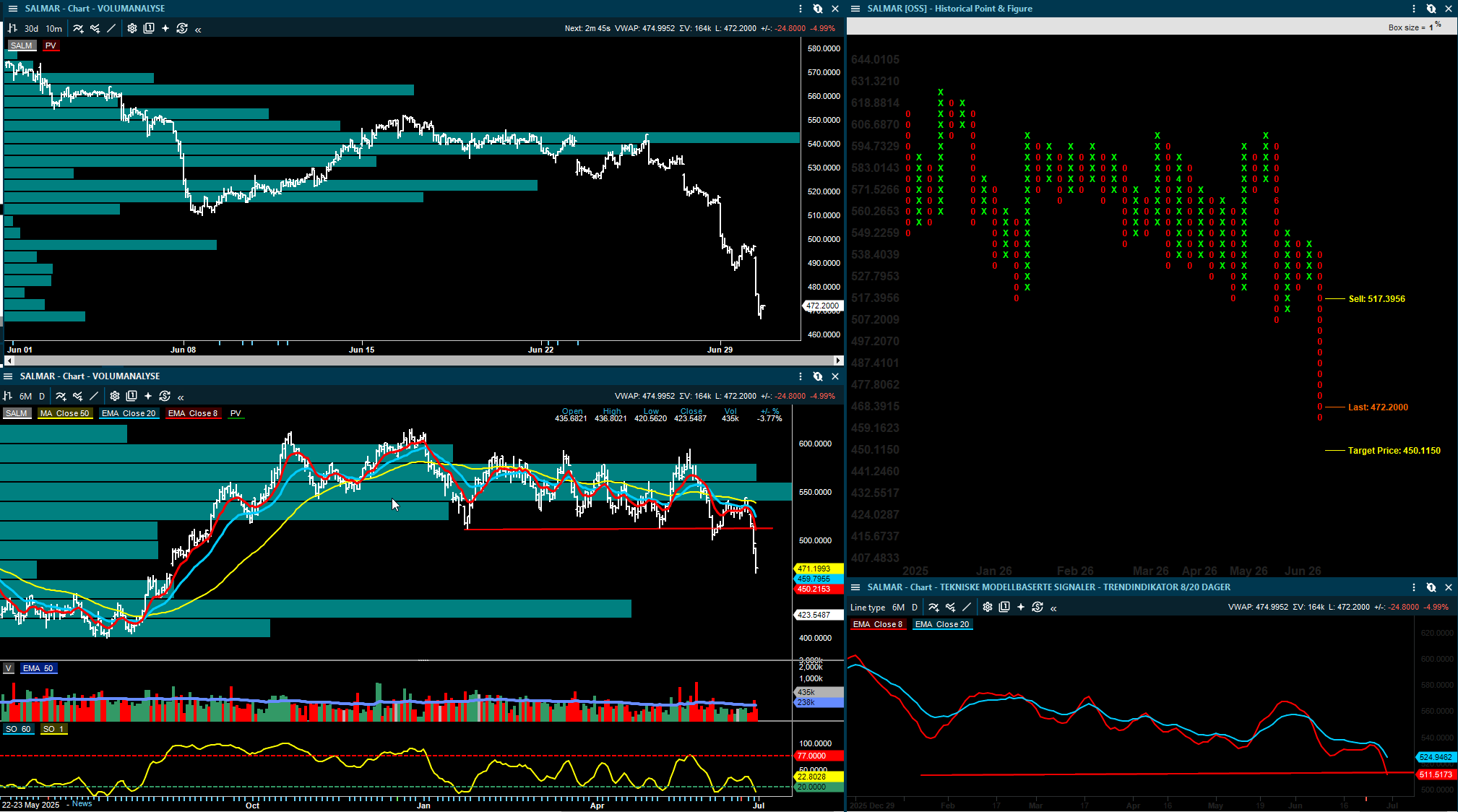Add comparison instrument in 6M daily chart
Image resolution: width=1458 pixels, height=812 pixels.
[77, 396]
